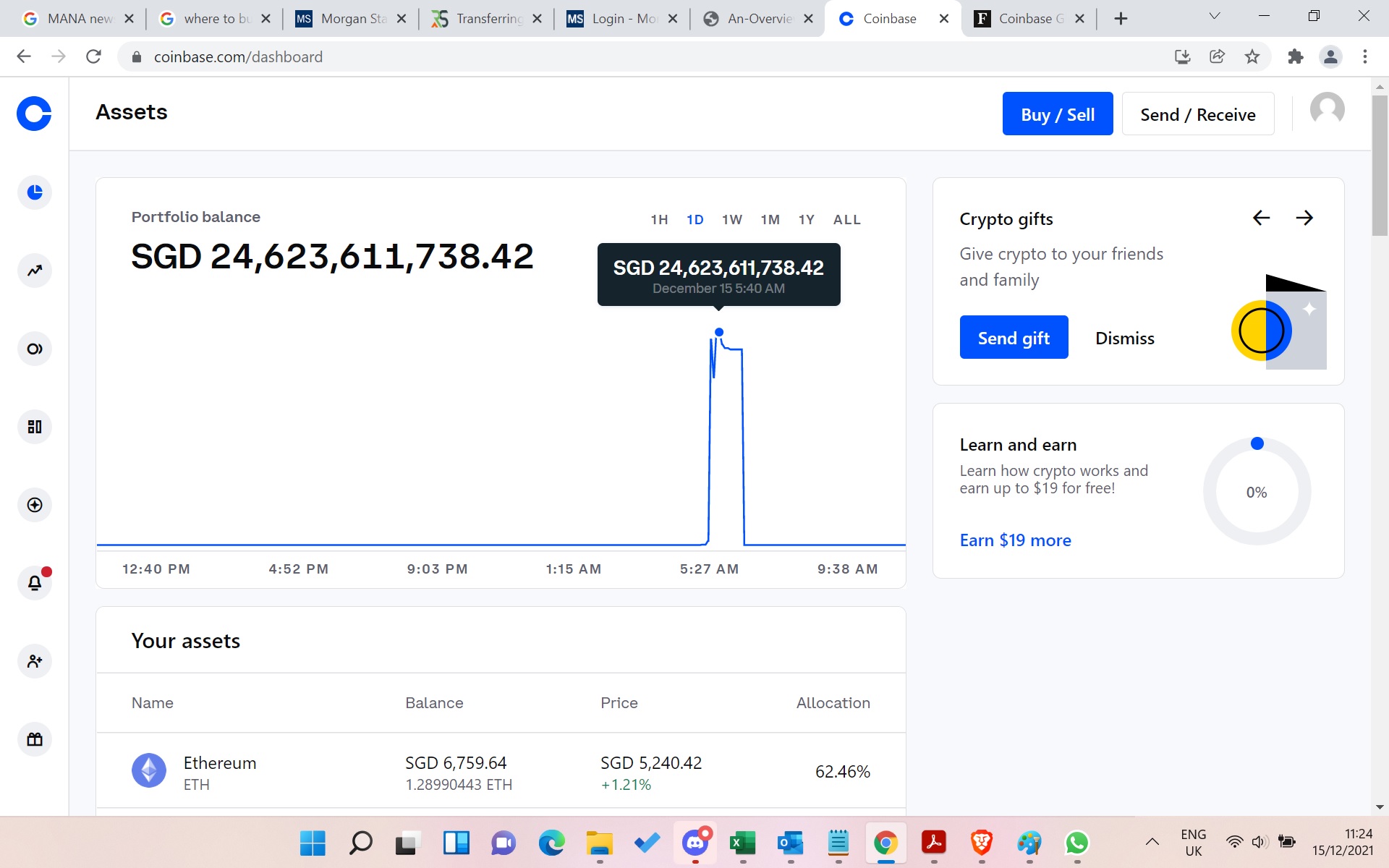The width and height of the screenshot is (1389, 868).
Task: Open the Chrome customize menu
Action: pos(1365,56)
